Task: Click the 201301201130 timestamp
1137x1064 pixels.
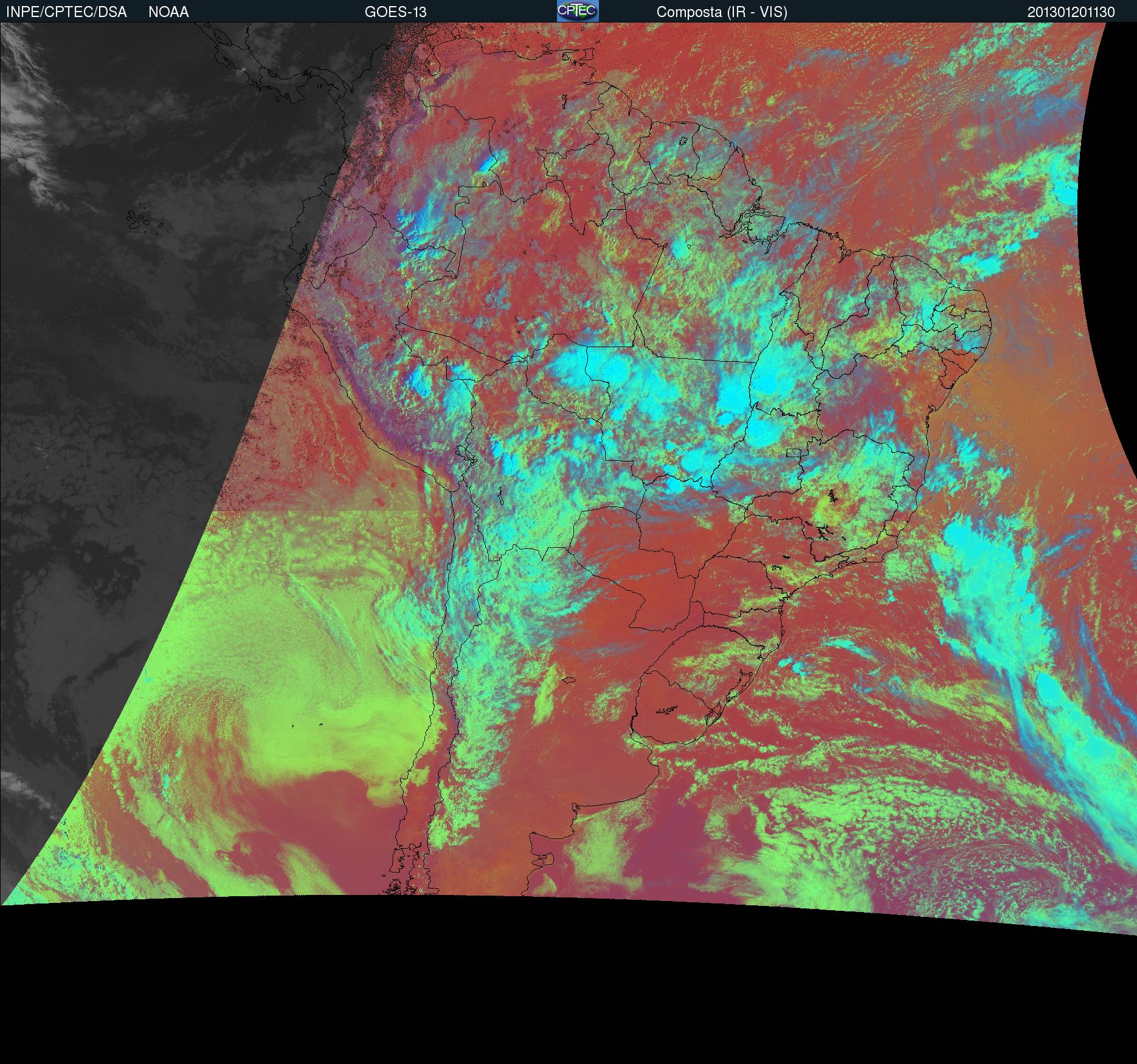Action: click(1071, 12)
